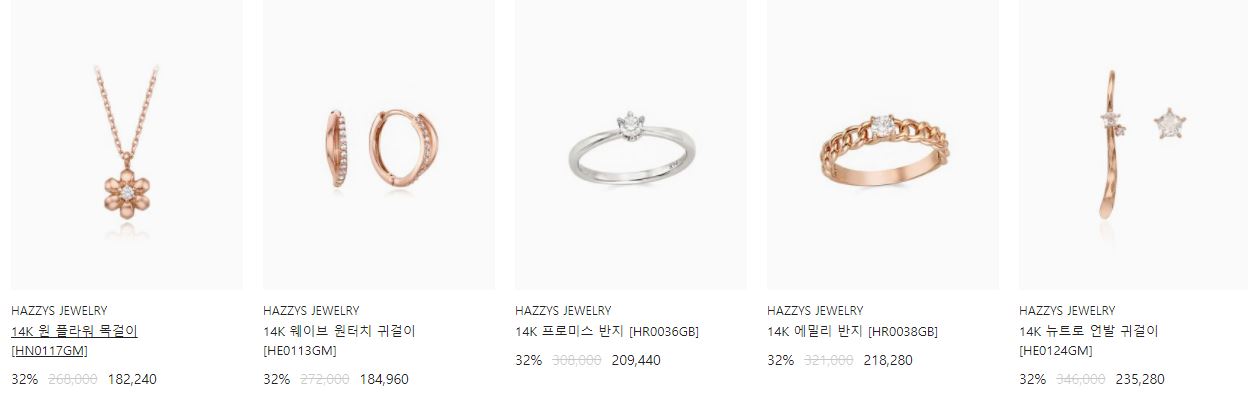The image size is (1248, 413).
Task: Click the 184,960 sale price
Action: pos(384,379)
